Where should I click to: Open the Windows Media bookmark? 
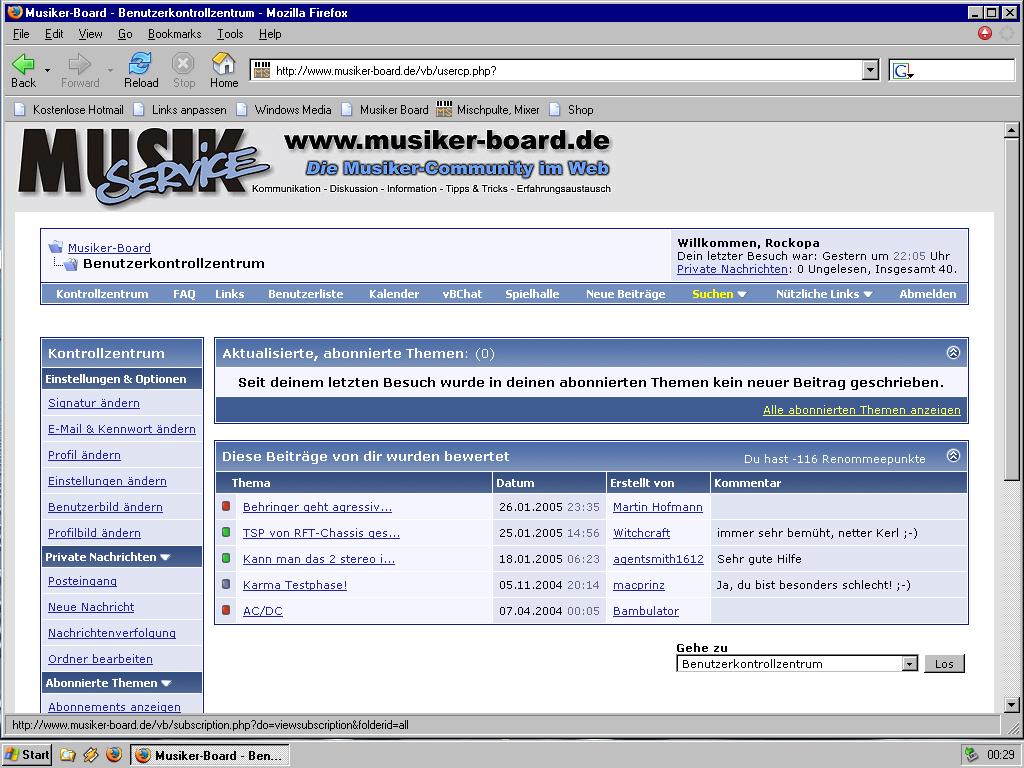click(x=284, y=110)
